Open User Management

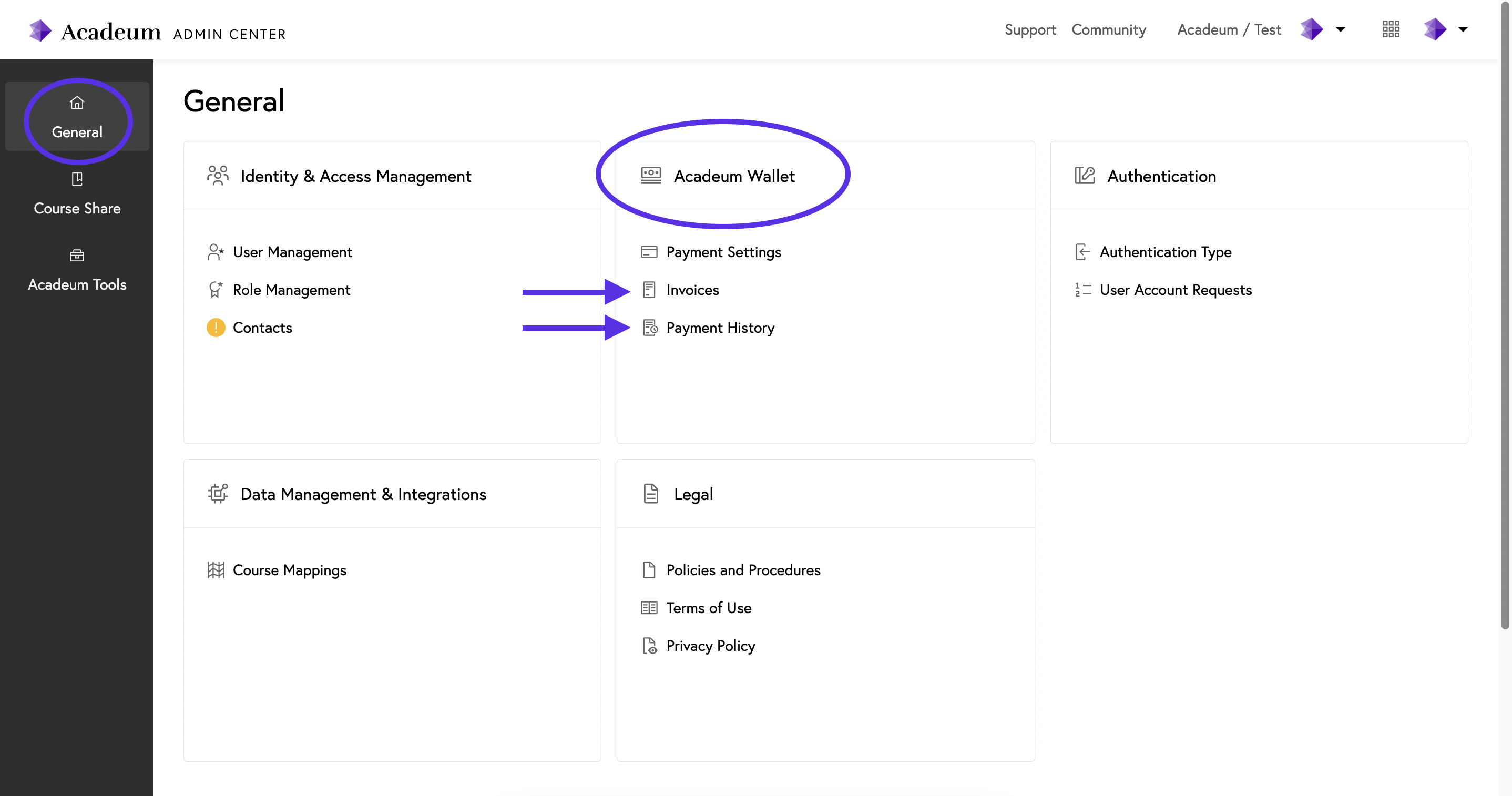(292, 252)
